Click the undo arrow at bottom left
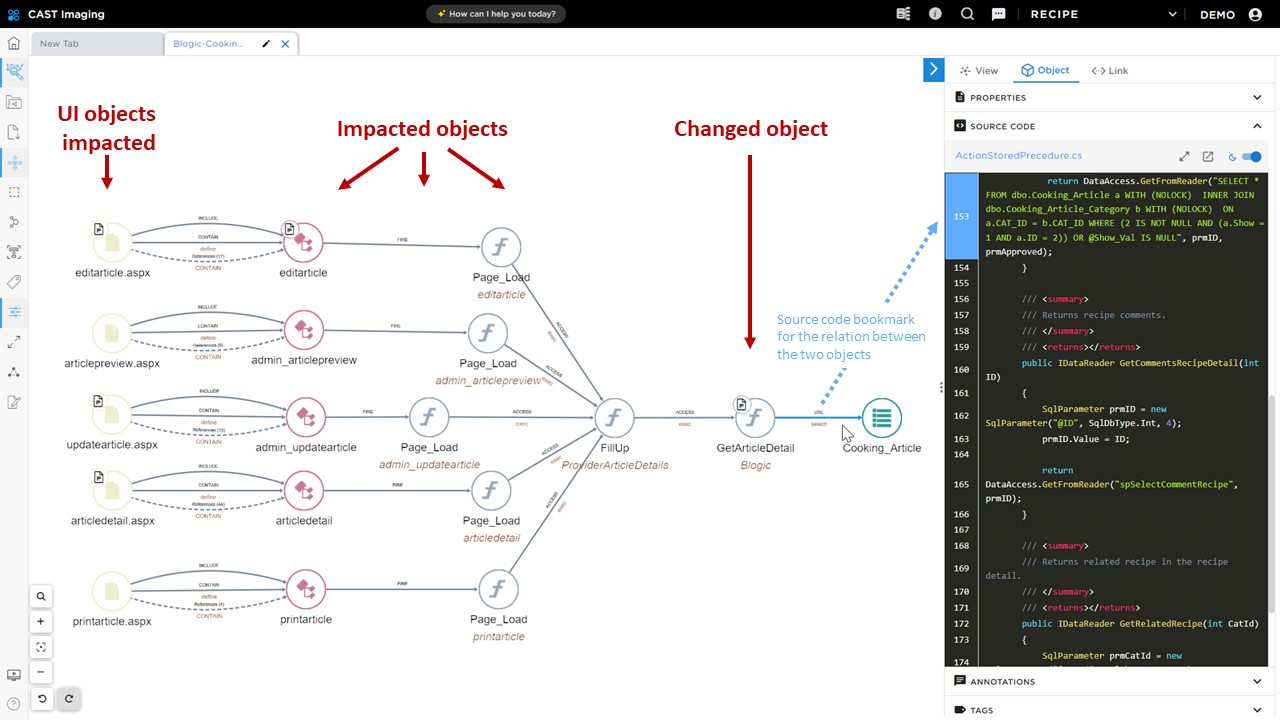Viewport: 1280px width, 720px height. pos(41,698)
